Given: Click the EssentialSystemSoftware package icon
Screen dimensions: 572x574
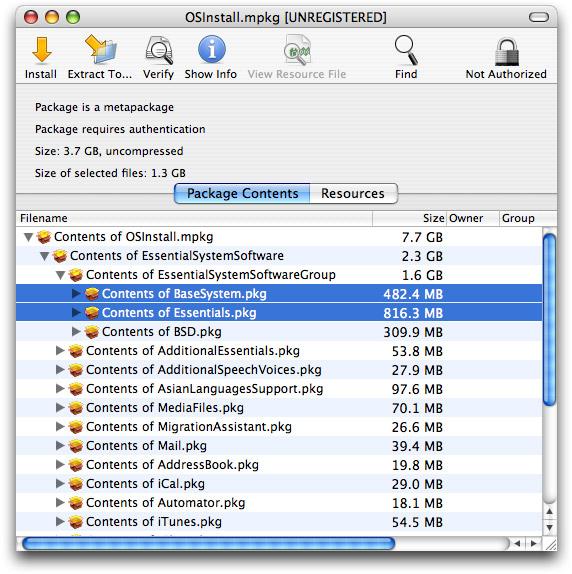Looking at the screenshot, I should (60, 256).
